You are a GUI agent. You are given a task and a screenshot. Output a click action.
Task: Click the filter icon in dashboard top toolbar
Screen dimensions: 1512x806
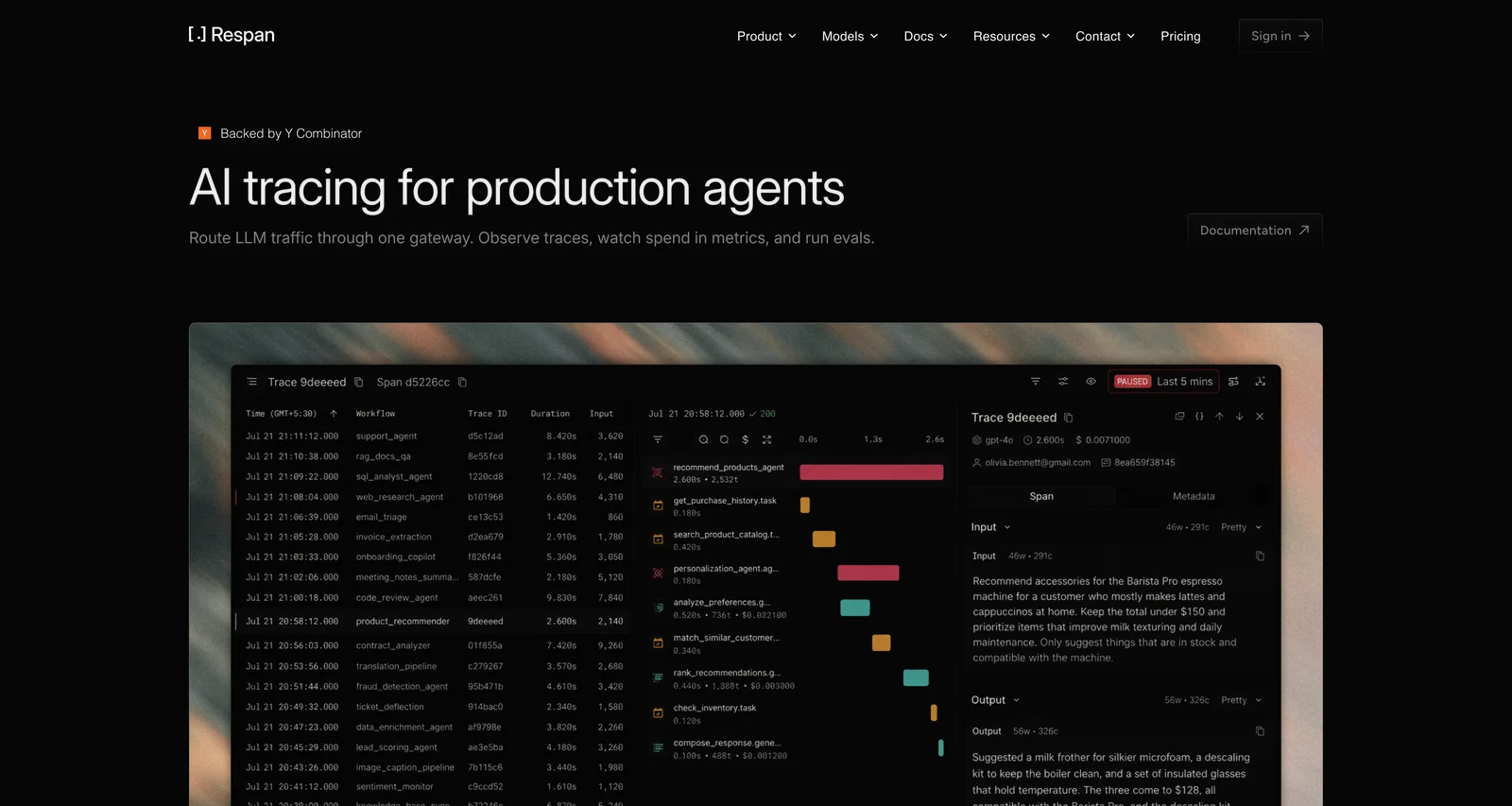(x=1036, y=382)
